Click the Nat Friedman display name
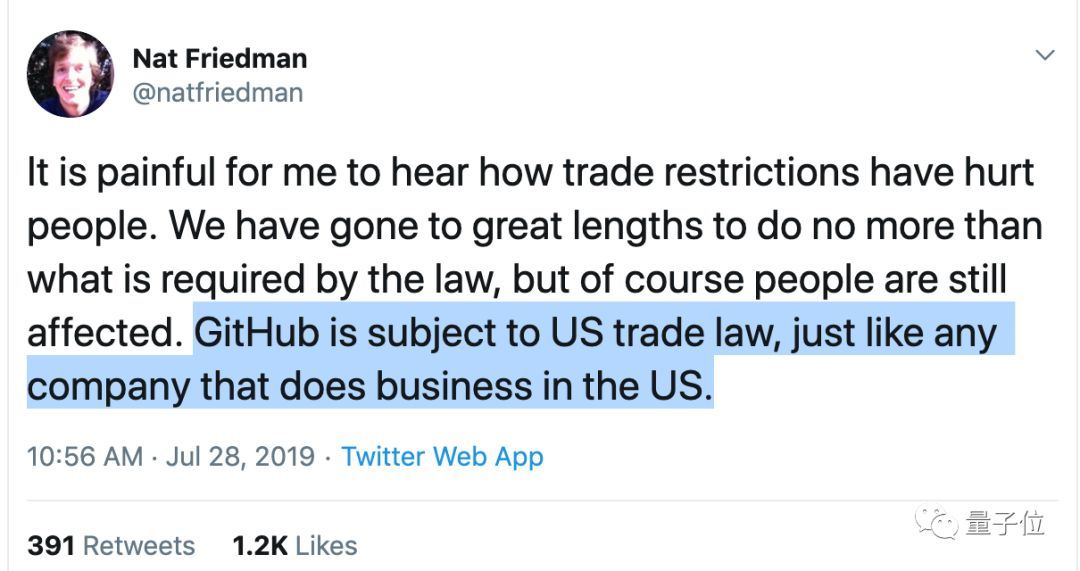This screenshot has width=1080, height=571. 220,59
